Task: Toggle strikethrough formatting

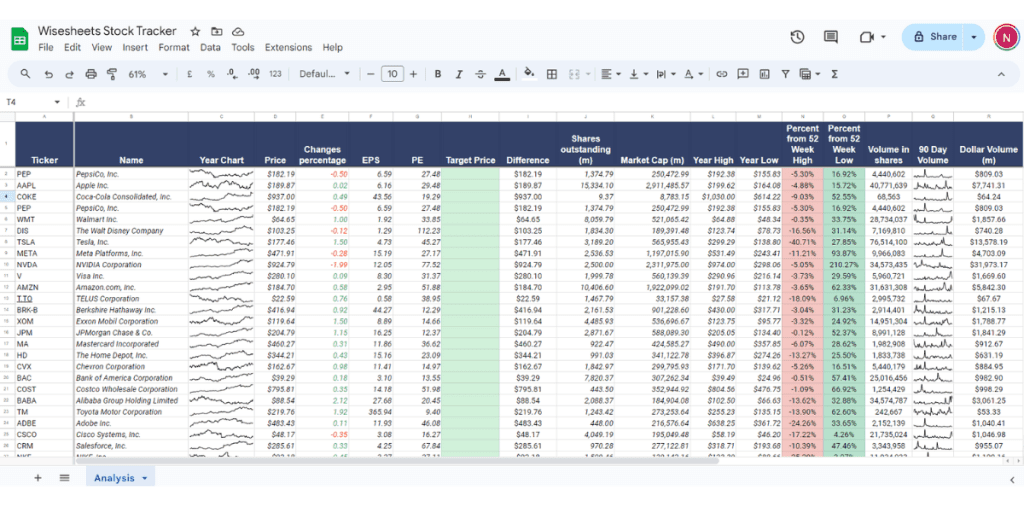Action: point(481,74)
